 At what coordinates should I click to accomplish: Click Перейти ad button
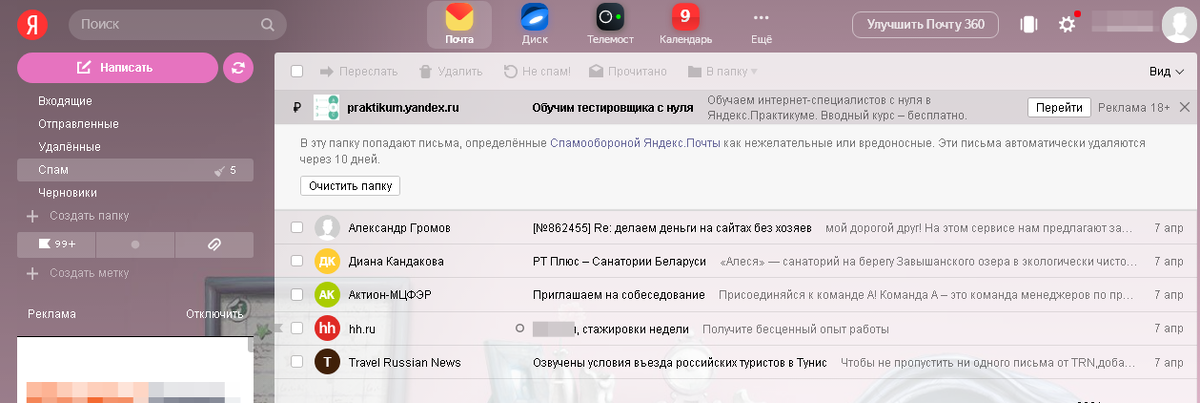point(1059,107)
